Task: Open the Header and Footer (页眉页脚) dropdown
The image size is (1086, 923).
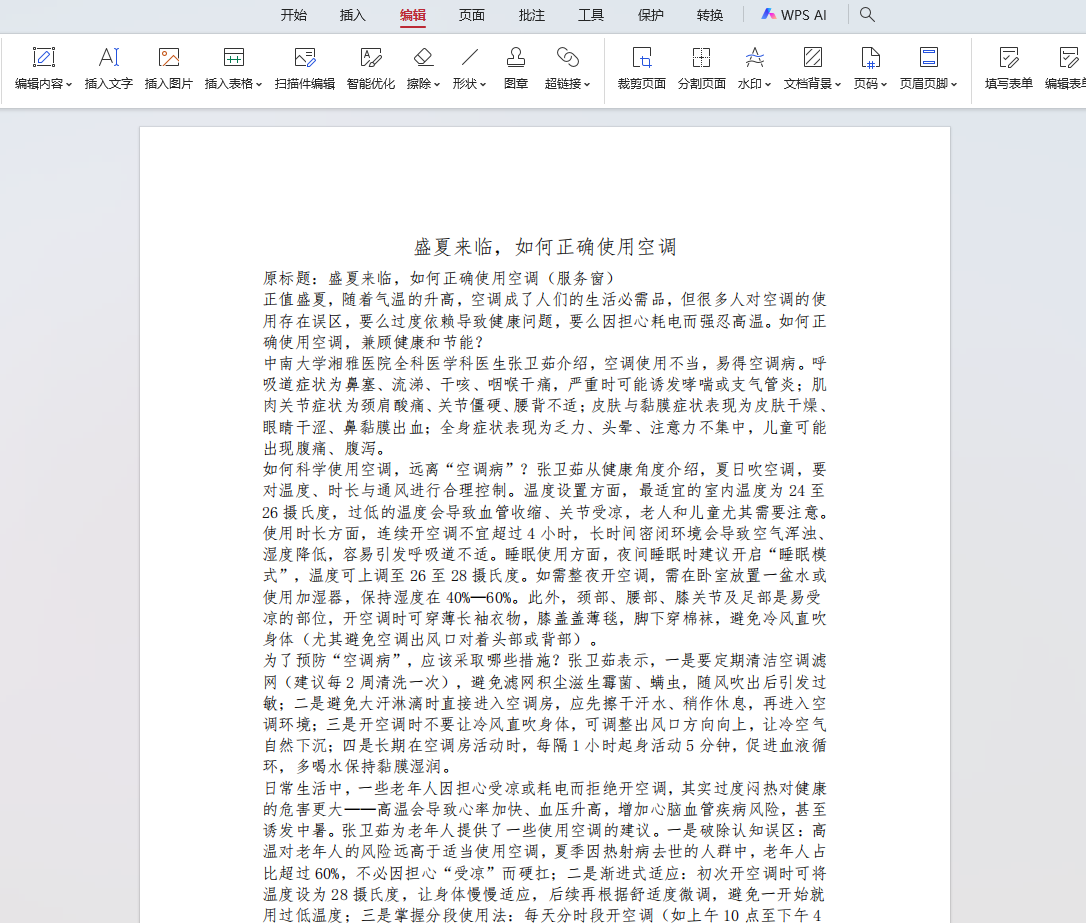Action: pyautogui.click(x=929, y=84)
